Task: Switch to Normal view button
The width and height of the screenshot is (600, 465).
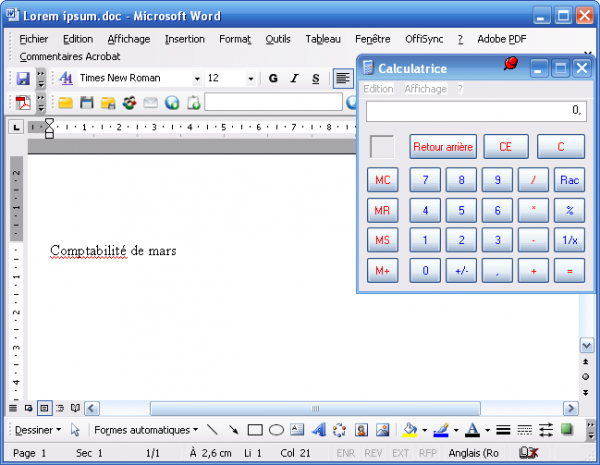Action: click(x=13, y=408)
